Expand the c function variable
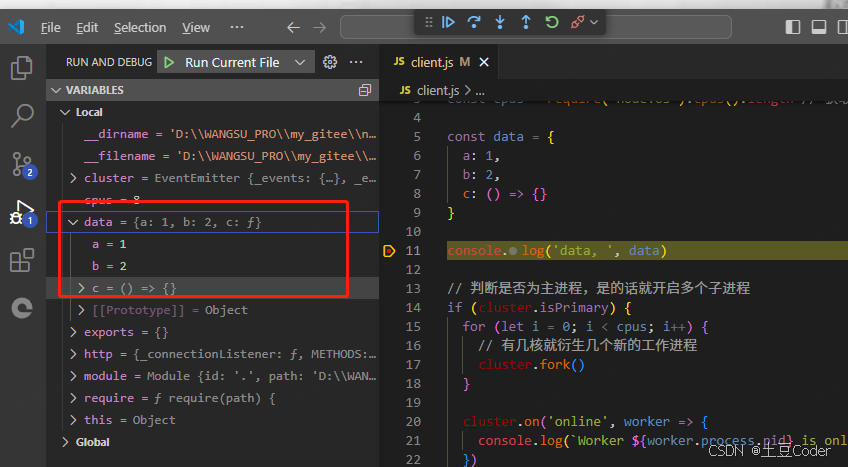The height and width of the screenshot is (467, 848). 82,288
